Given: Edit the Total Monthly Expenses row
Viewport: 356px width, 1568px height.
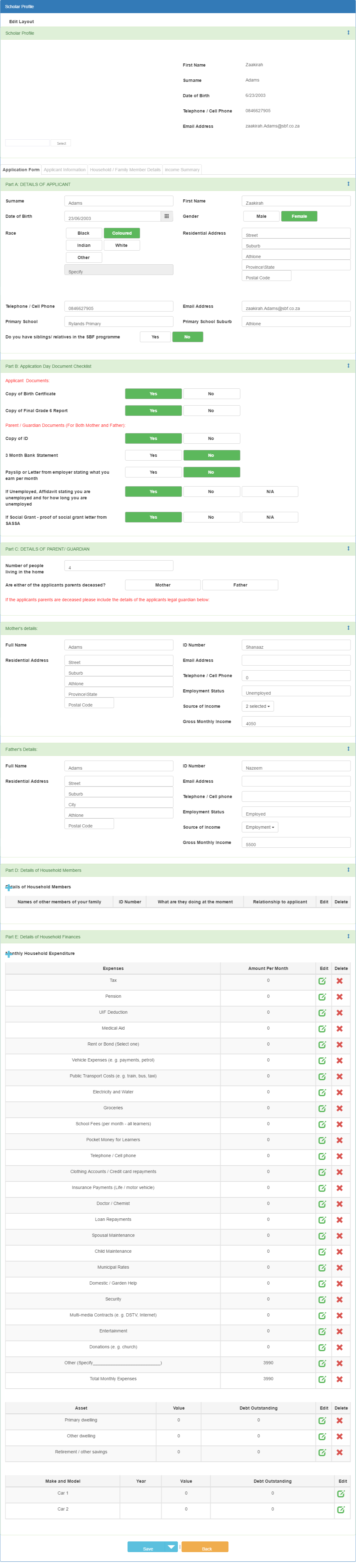Looking at the screenshot, I should (x=323, y=1379).
